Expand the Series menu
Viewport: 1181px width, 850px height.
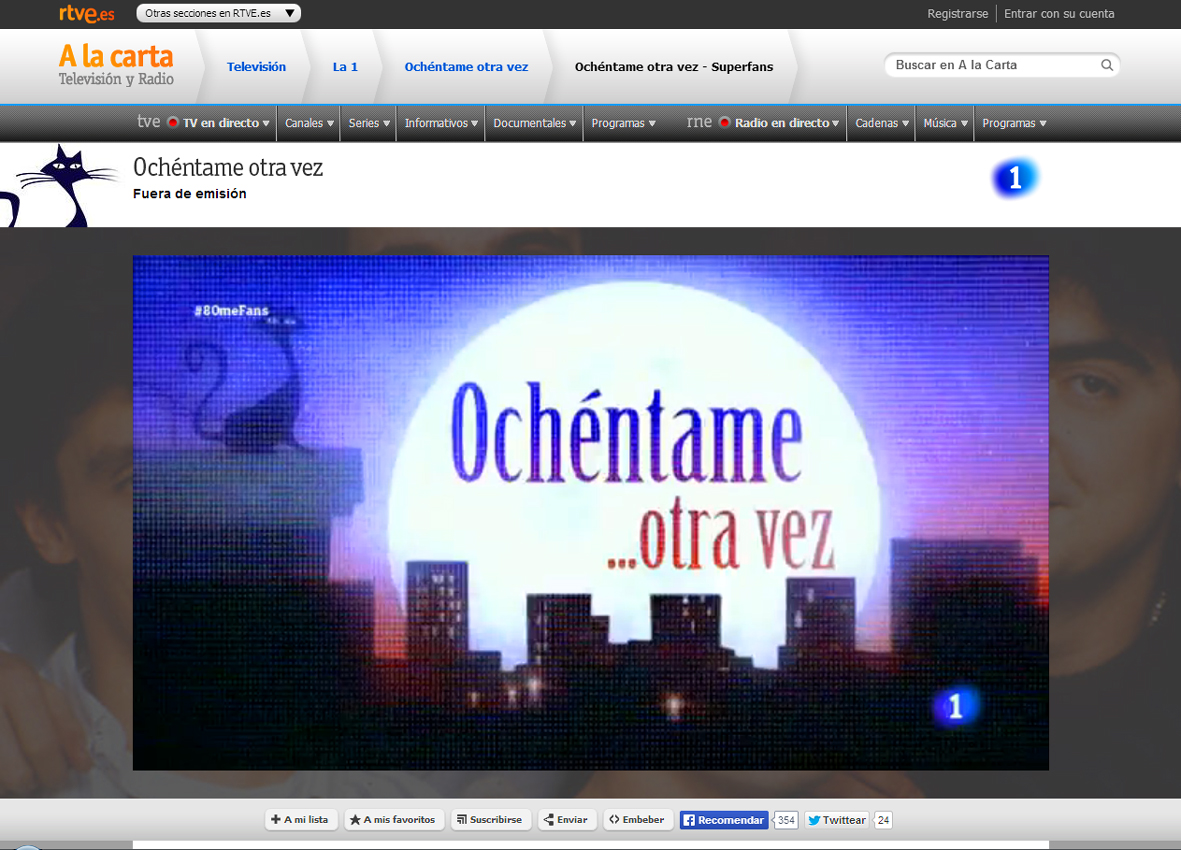click(369, 123)
